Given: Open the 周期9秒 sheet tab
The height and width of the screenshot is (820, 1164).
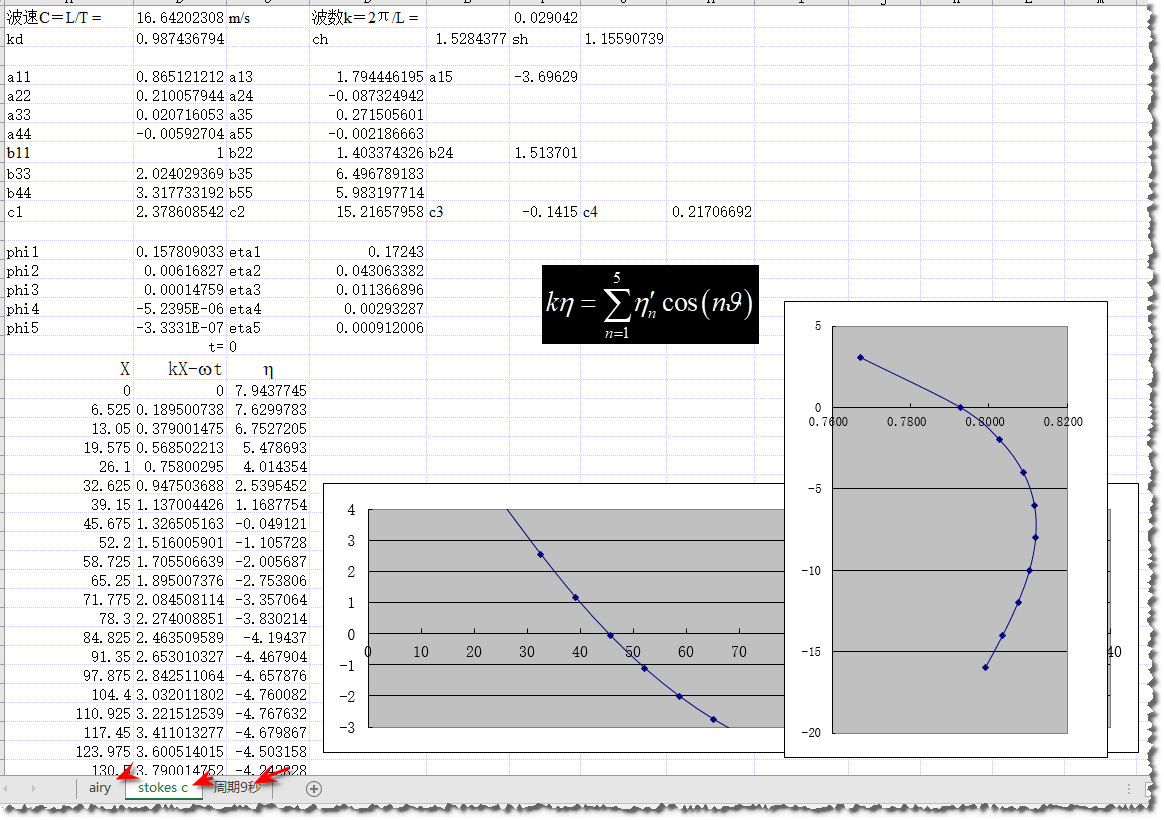Looking at the screenshot, I should pos(238,788).
